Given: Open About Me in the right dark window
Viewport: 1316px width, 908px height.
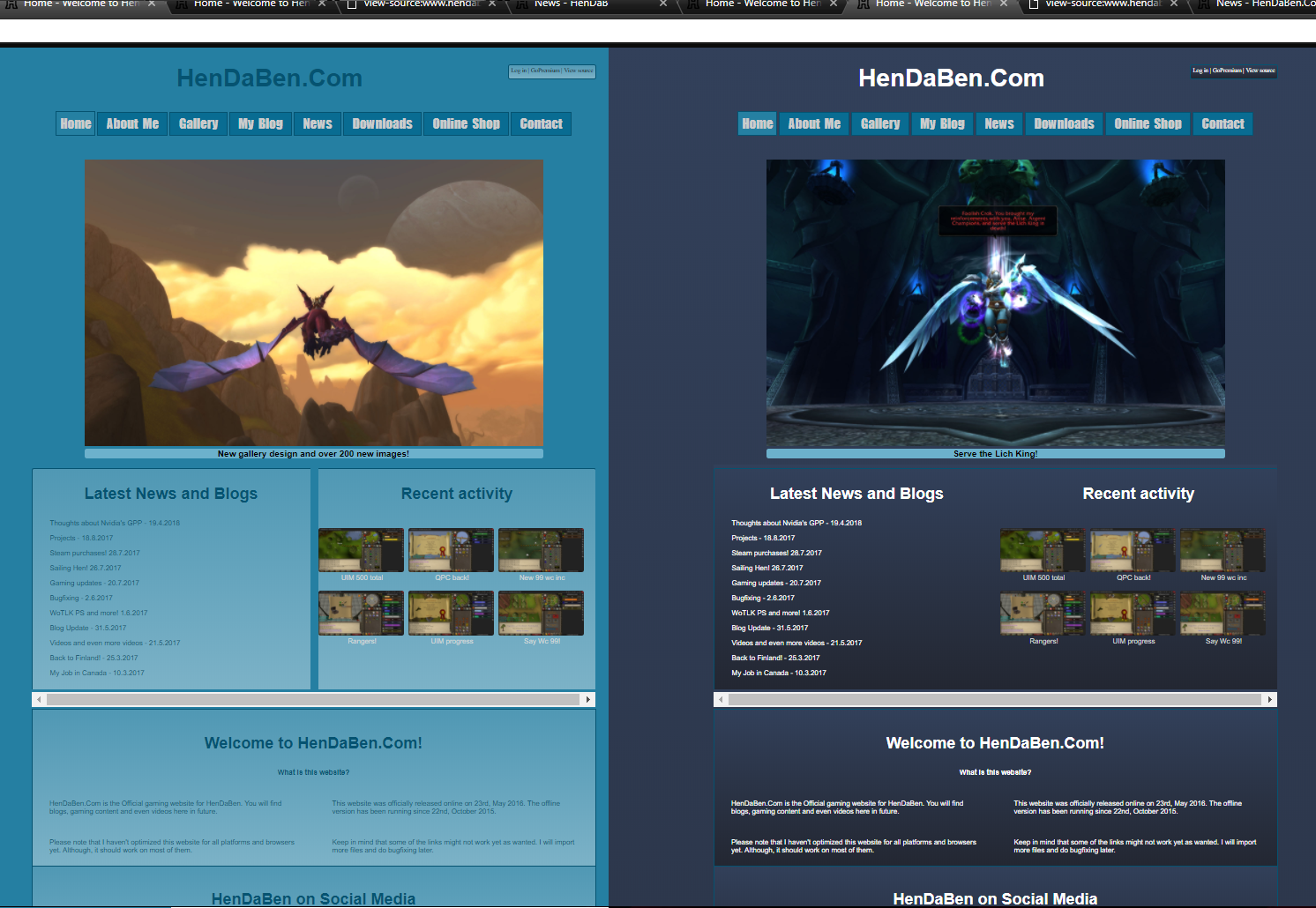Looking at the screenshot, I should click(815, 124).
